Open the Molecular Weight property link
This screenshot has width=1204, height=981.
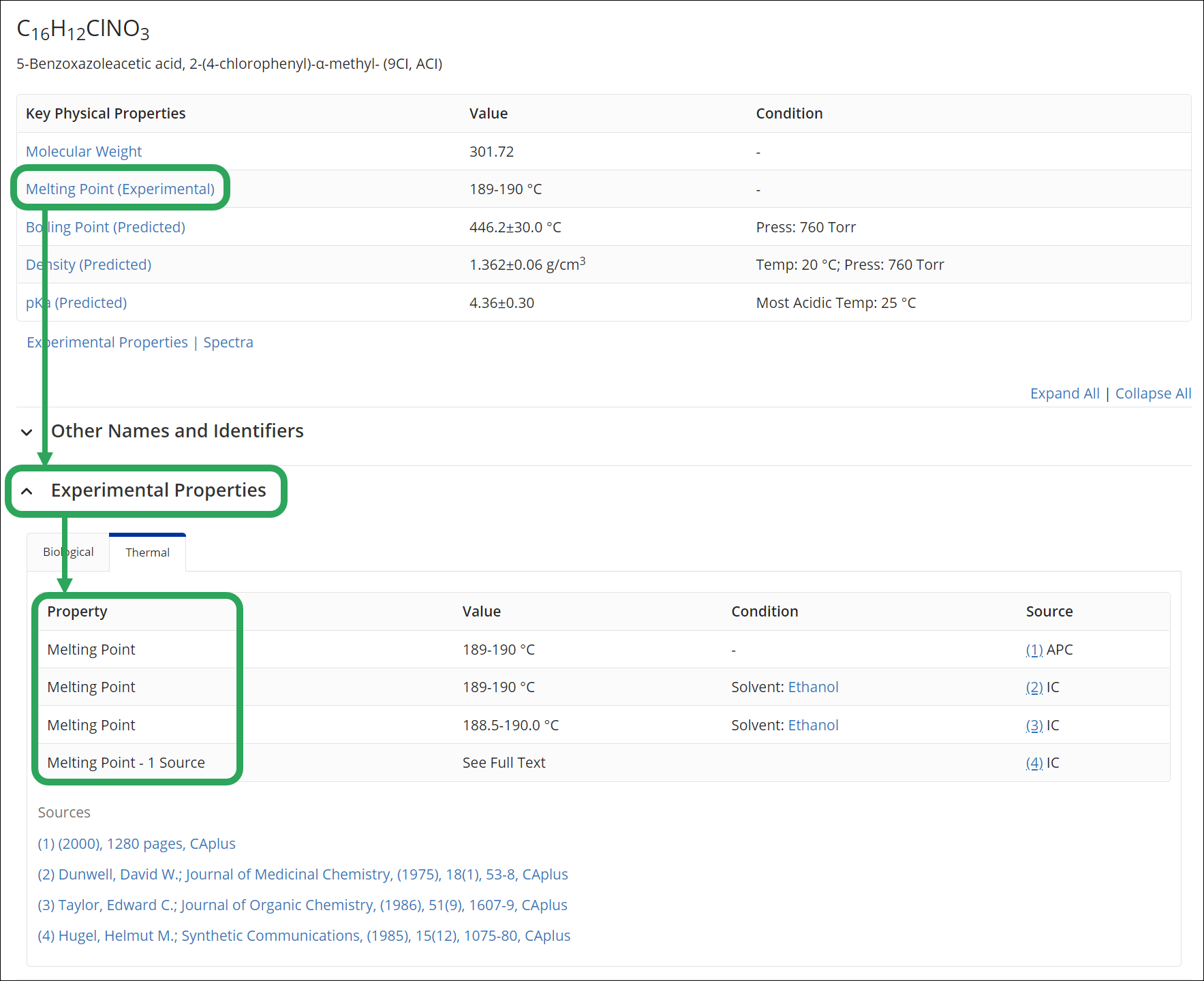coord(84,151)
